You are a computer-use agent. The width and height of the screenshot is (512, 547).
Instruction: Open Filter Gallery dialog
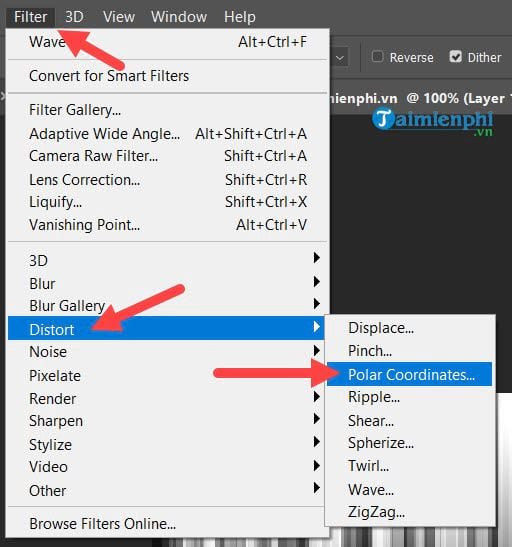point(75,110)
